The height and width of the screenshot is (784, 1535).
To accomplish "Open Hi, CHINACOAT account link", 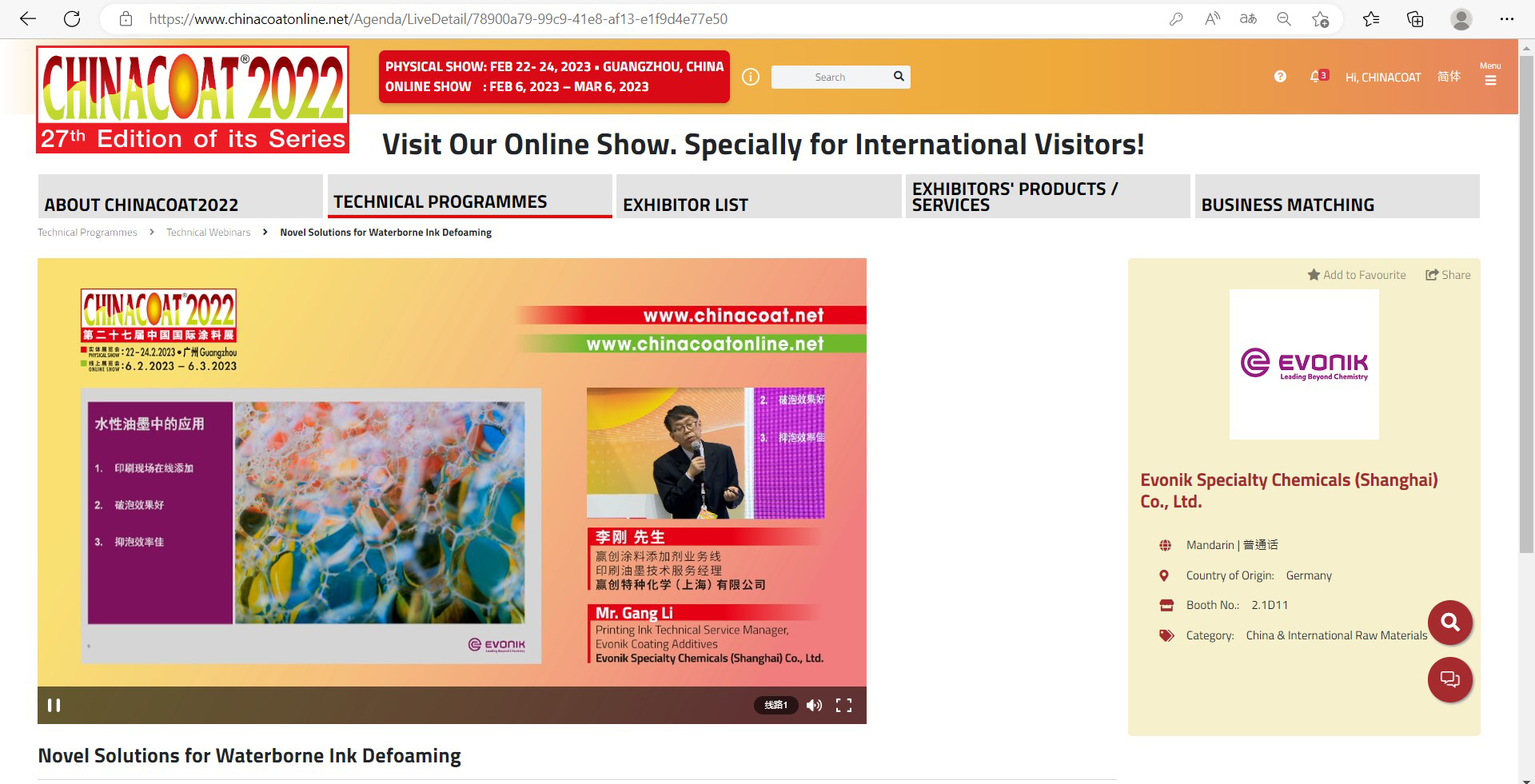I will point(1383,77).
